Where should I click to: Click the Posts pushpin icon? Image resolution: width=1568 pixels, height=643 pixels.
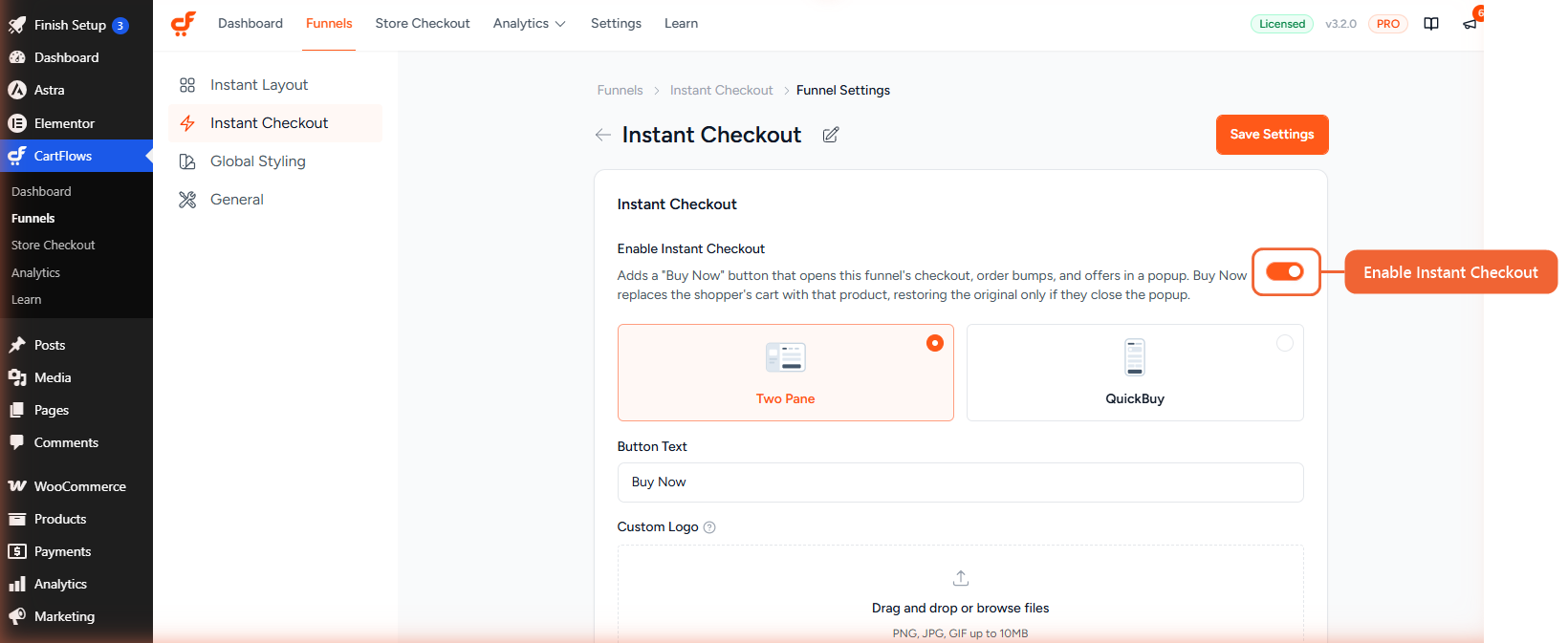[x=17, y=345]
